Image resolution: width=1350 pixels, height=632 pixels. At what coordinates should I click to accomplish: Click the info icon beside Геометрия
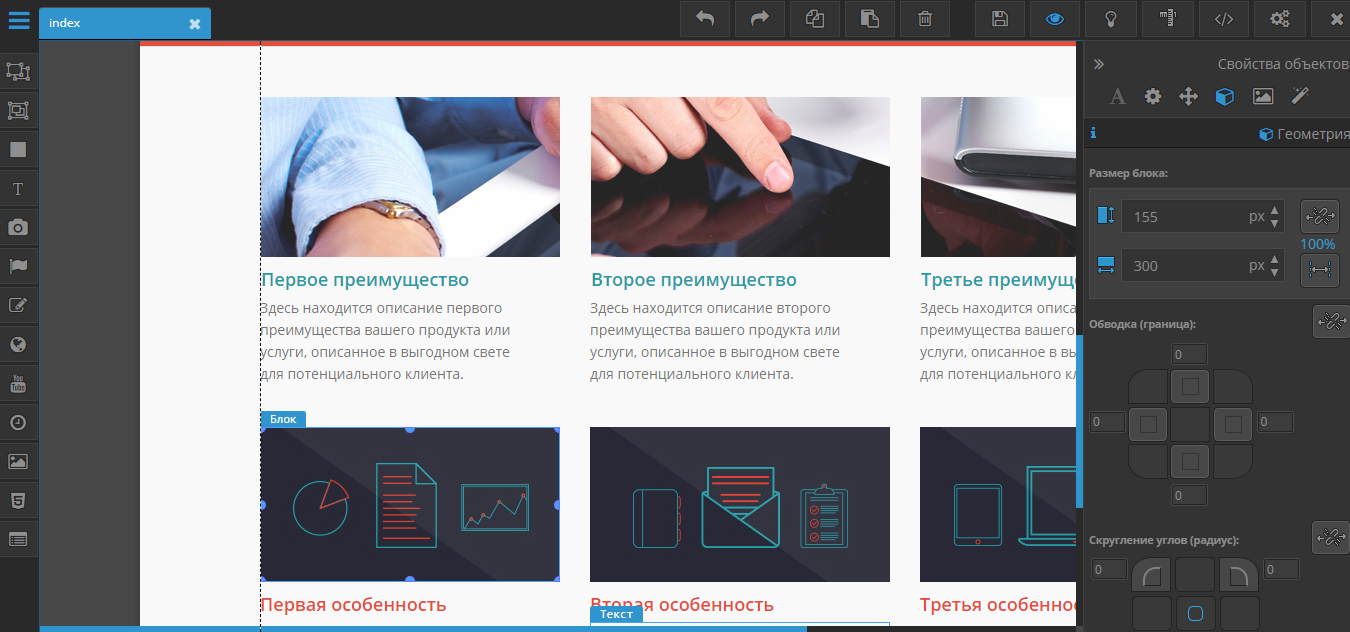click(x=1093, y=133)
